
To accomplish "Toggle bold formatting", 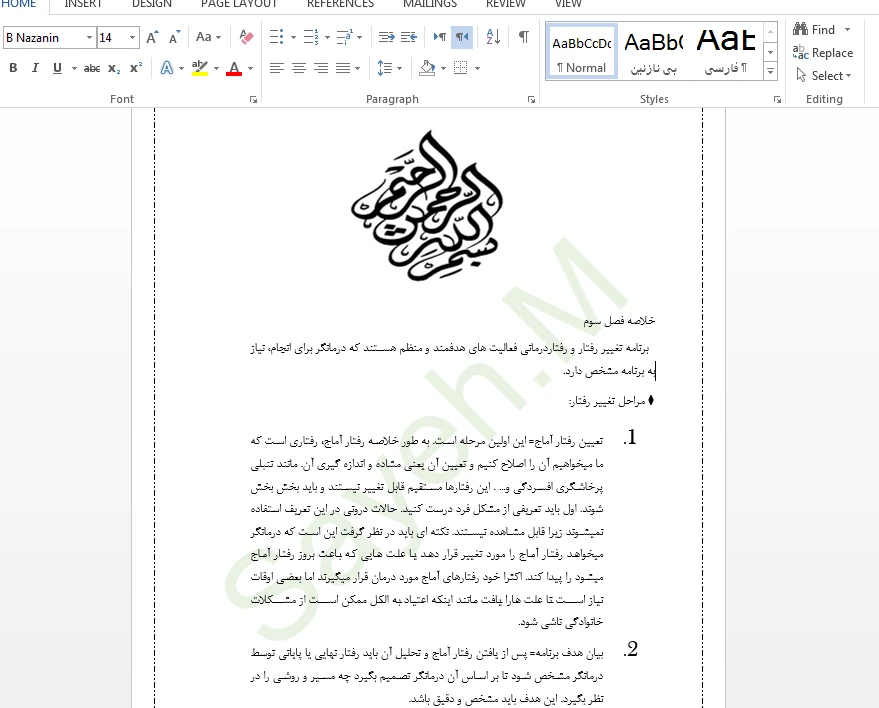I will [x=13, y=68].
